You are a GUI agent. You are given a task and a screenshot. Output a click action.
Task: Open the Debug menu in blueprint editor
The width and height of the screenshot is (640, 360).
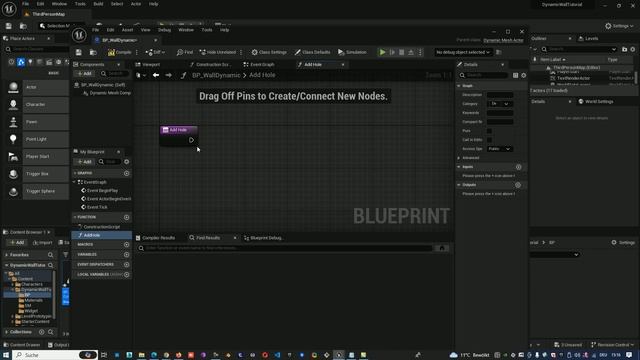click(164, 30)
